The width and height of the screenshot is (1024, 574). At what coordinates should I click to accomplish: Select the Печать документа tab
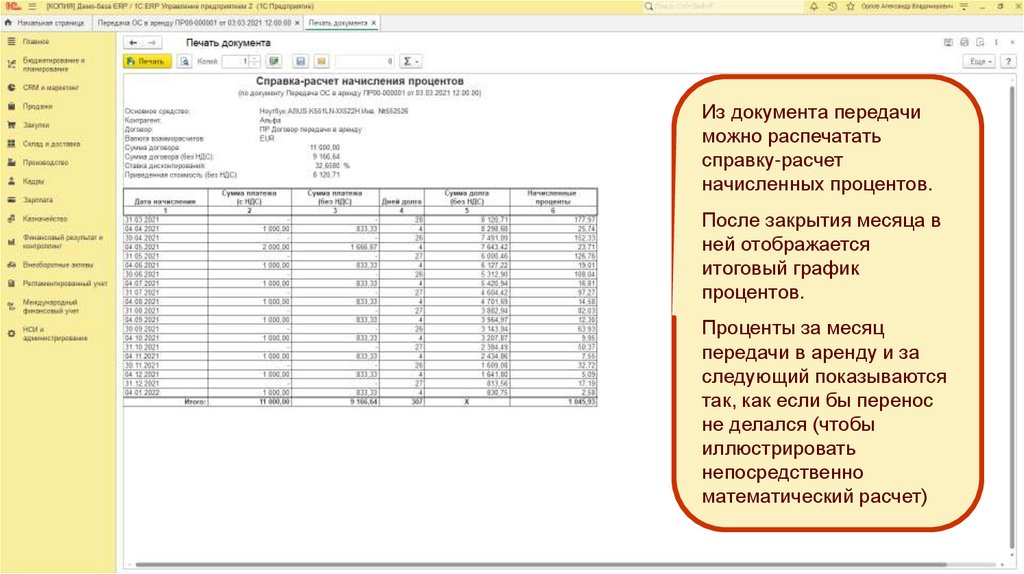[x=338, y=23]
